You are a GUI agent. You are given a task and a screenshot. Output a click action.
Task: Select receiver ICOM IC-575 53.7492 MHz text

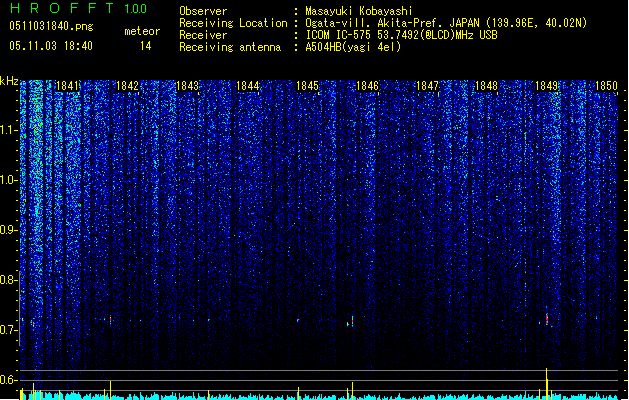click(402, 35)
